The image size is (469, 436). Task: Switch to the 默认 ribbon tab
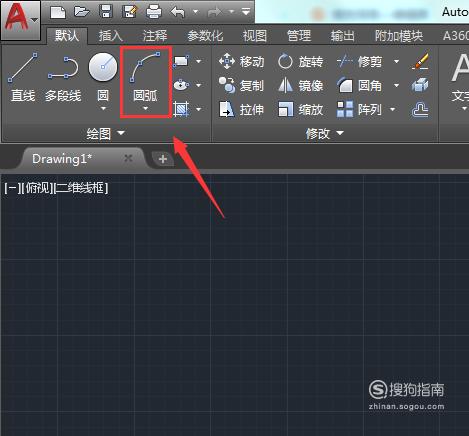tap(67, 35)
